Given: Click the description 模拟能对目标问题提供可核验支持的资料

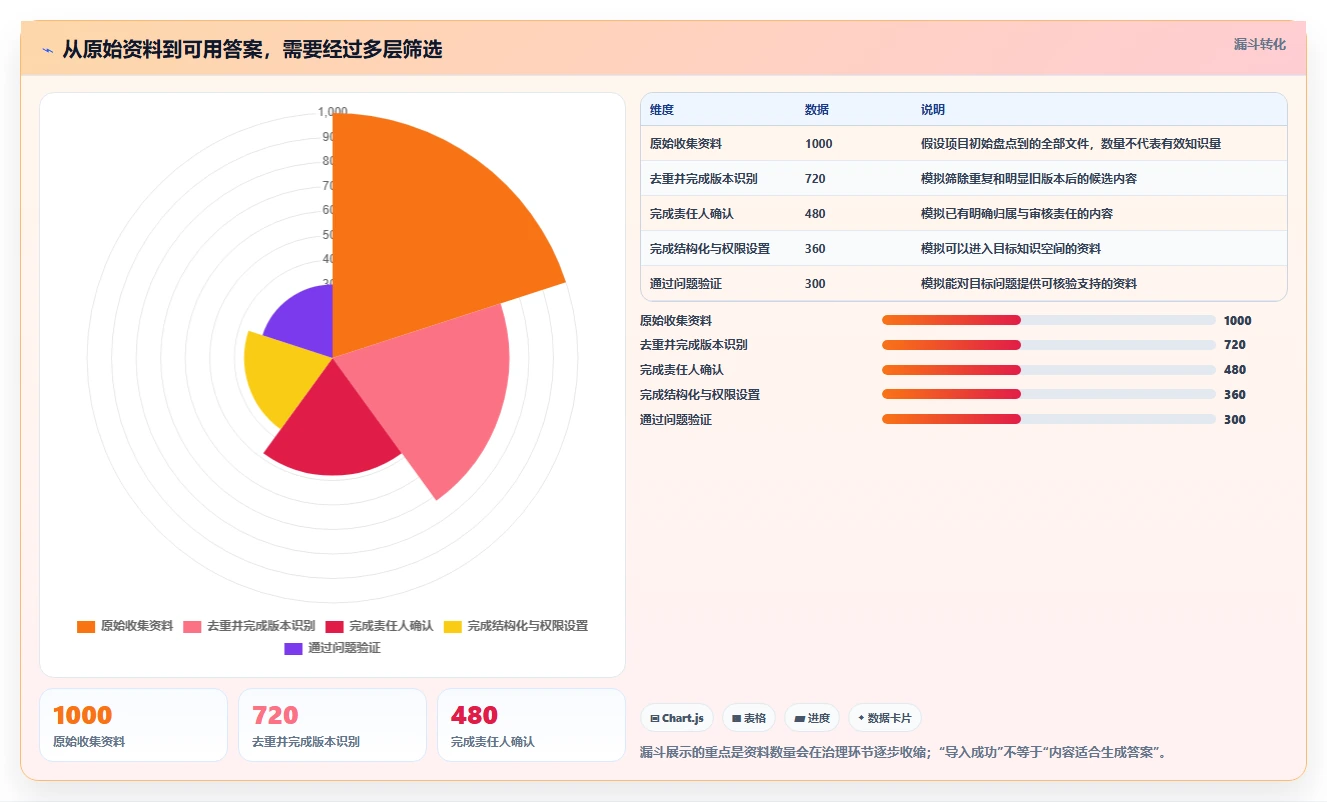Looking at the screenshot, I should pos(1029,284).
